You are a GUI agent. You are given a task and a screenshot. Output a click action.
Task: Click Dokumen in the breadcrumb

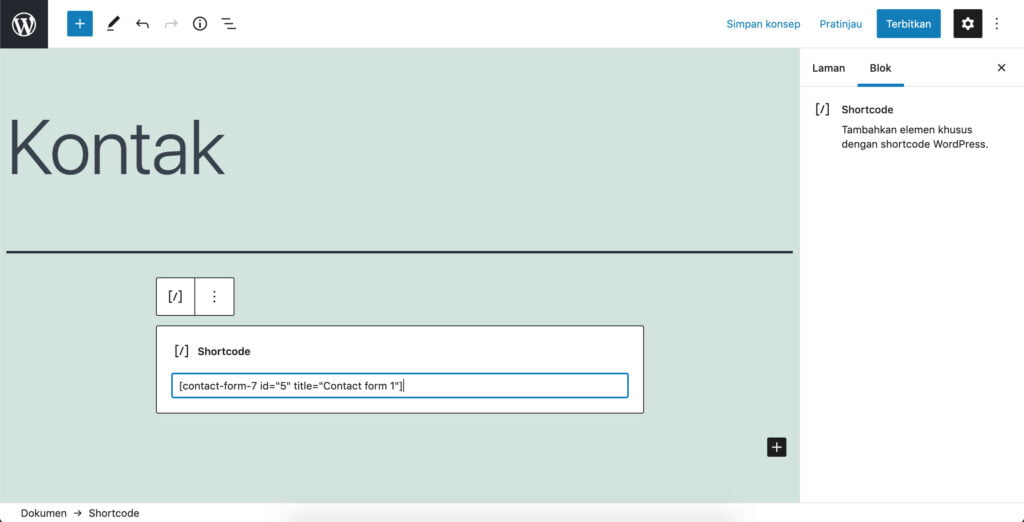click(44, 514)
